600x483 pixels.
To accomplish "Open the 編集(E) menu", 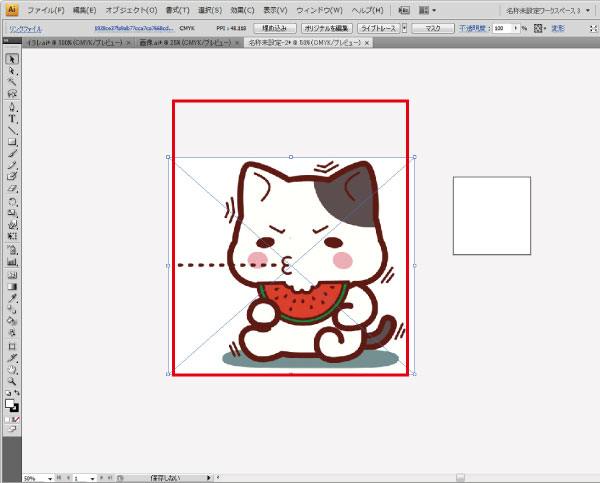I will [x=84, y=10].
